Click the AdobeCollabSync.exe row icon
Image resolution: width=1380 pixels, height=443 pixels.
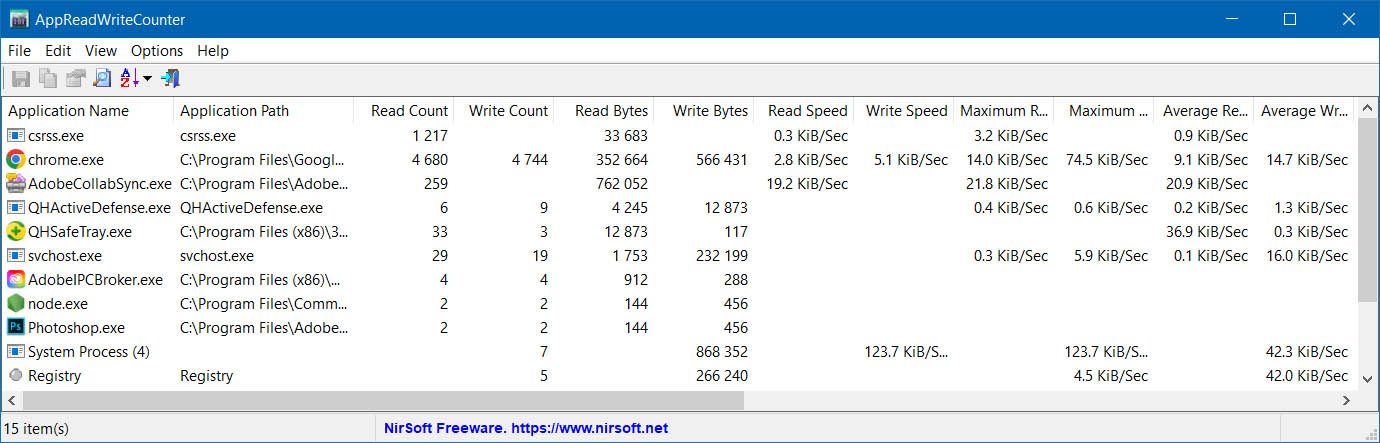coord(16,183)
